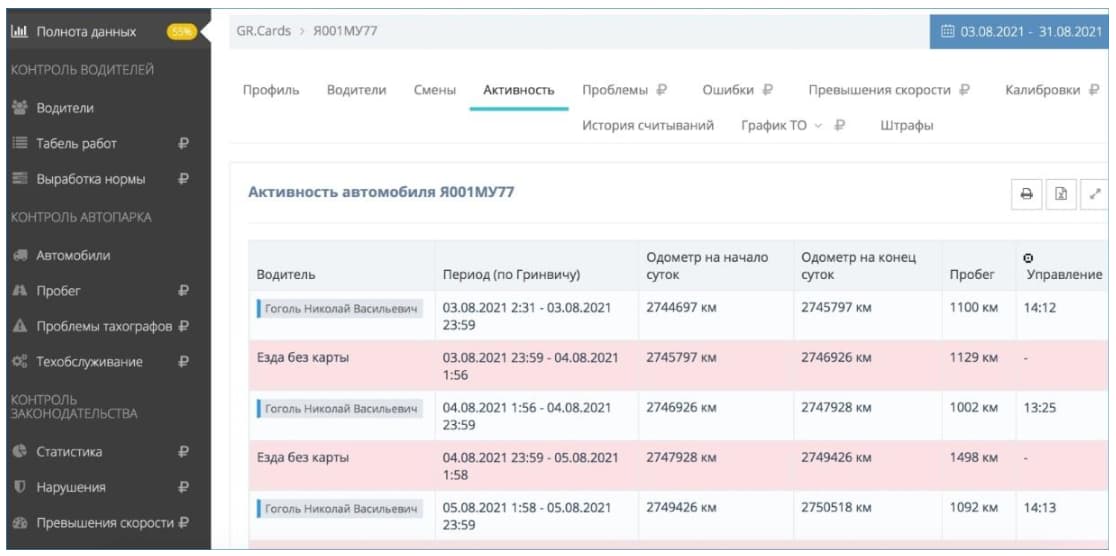Viewport: 1116px width, 556px height.
Task: Click the Водители people icon in sidebar
Action: coord(19,107)
